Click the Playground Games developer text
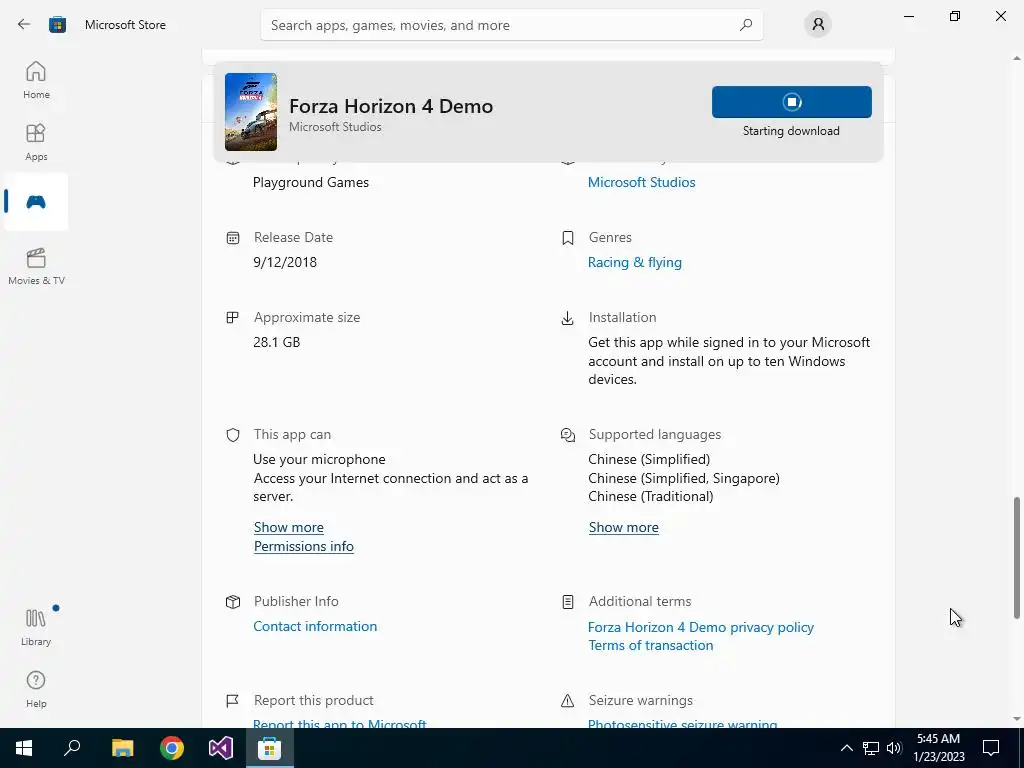 click(311, 182)
